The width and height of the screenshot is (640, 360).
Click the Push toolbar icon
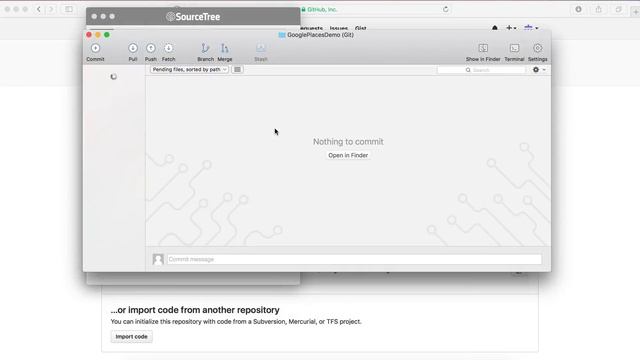click(151, 52)
